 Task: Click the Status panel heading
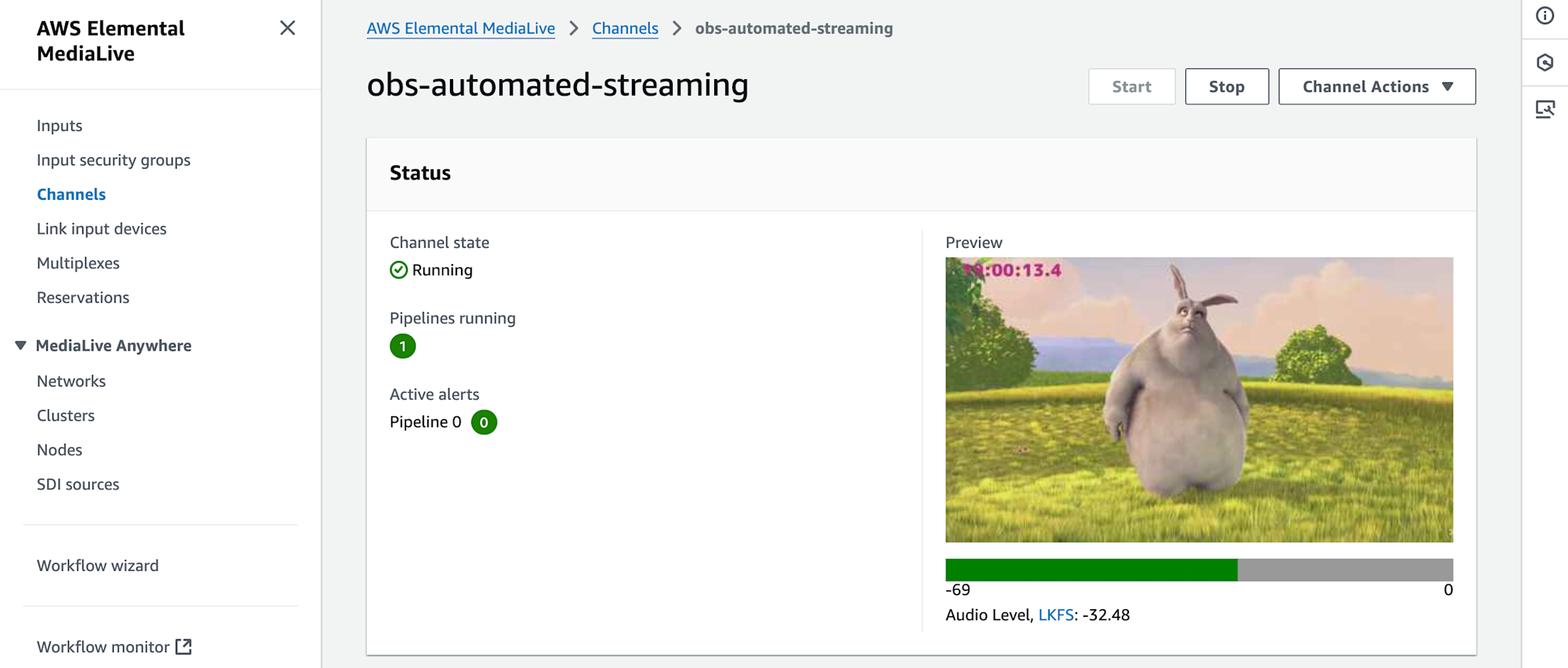point(420,173)
